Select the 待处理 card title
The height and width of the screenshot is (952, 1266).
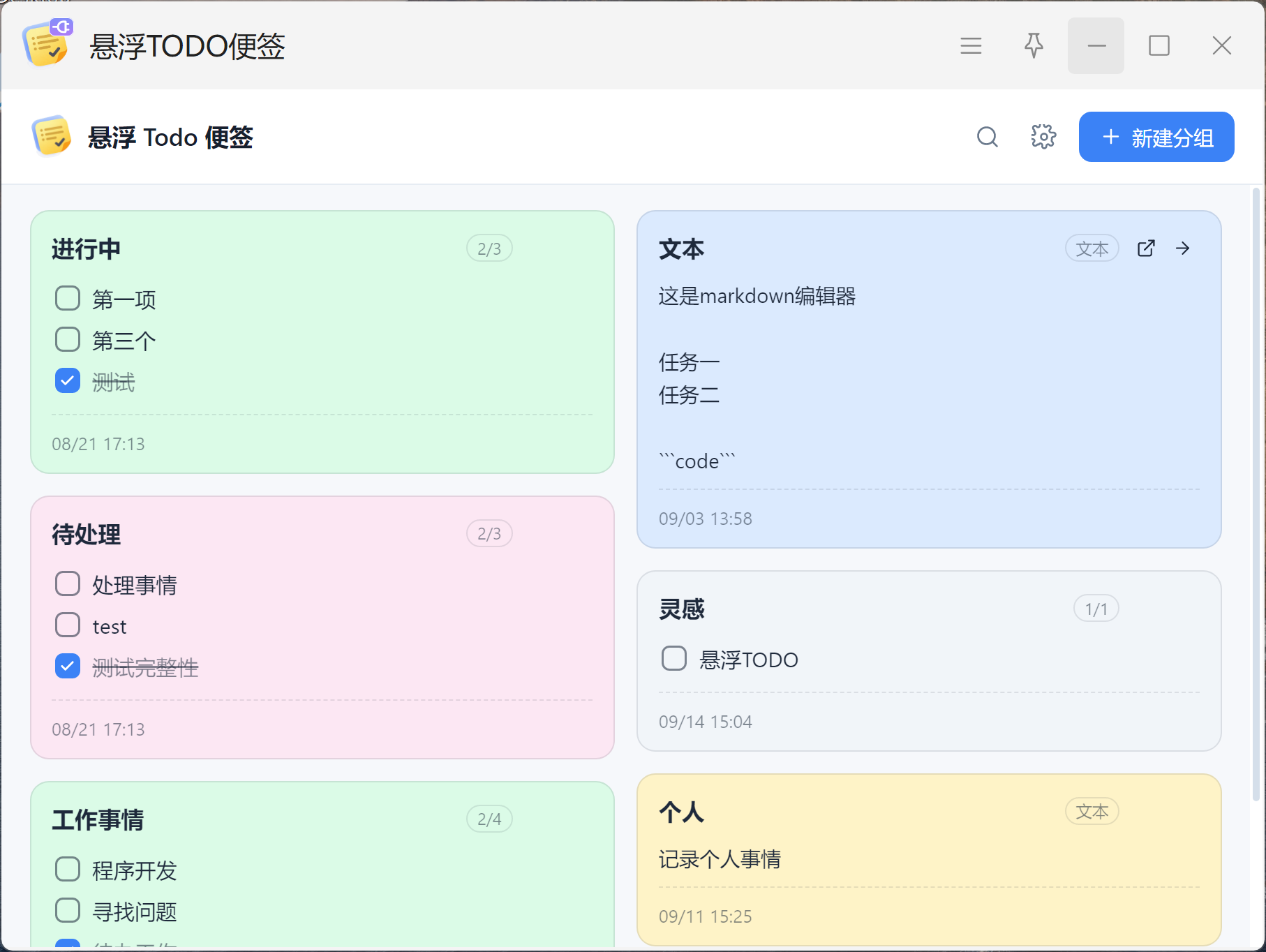pyautogui.click(x=87, y=535)
